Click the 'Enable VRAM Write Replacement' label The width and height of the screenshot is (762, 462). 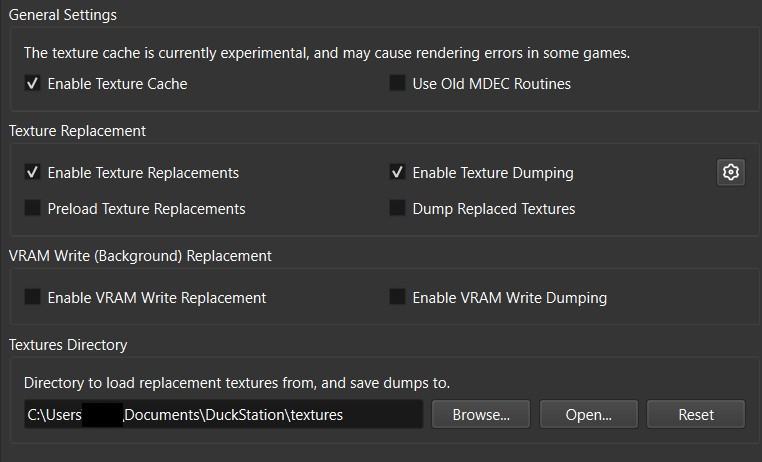[157, 297]
